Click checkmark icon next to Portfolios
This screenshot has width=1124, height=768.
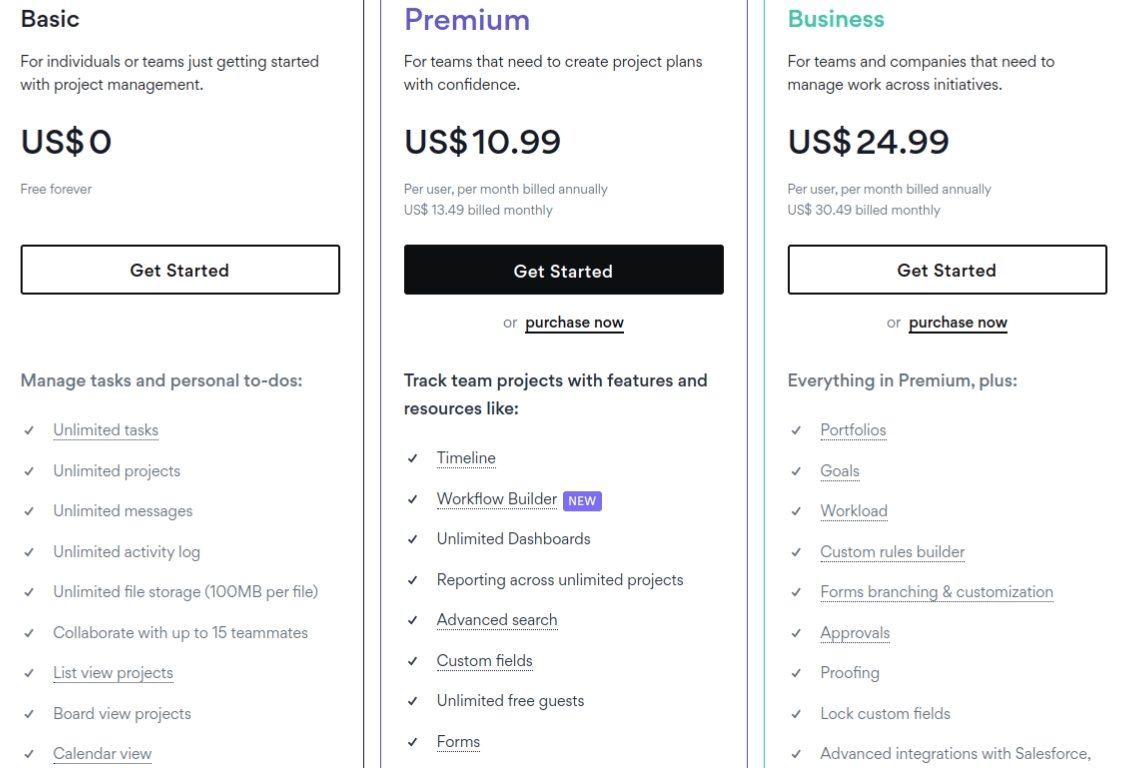tap(796, 430)
